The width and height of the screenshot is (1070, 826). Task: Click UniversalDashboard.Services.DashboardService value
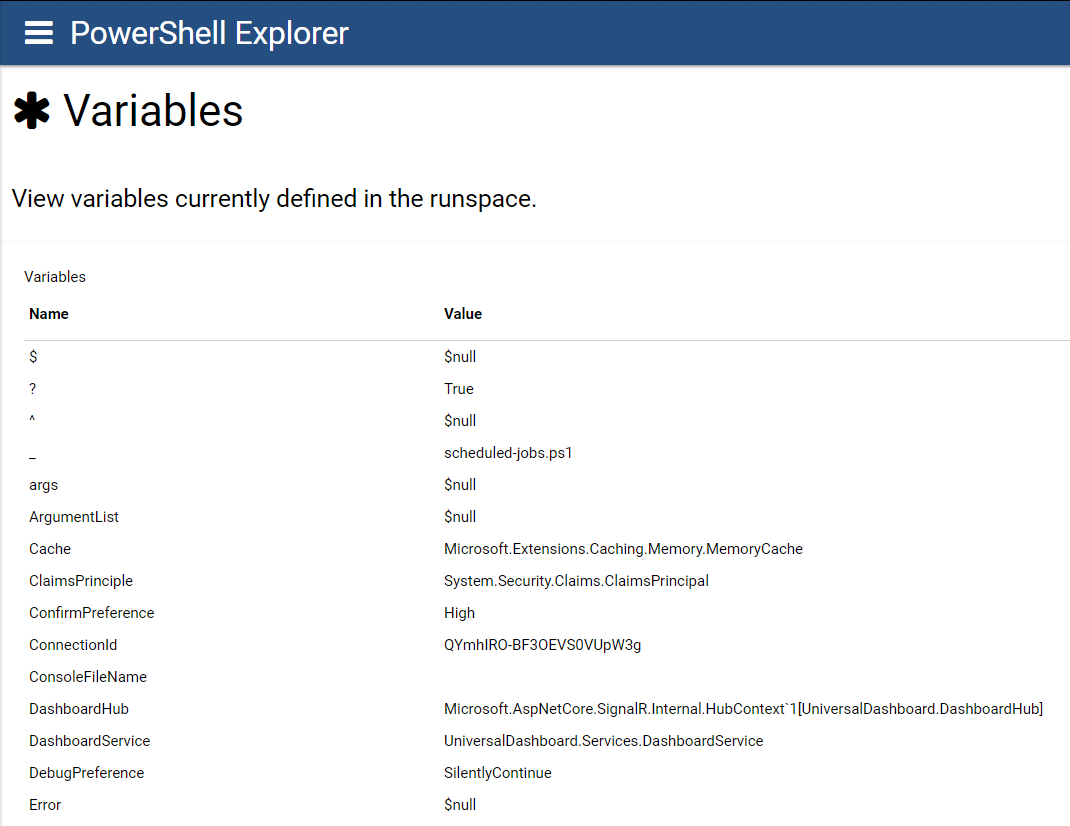click(x=603, y=741)
